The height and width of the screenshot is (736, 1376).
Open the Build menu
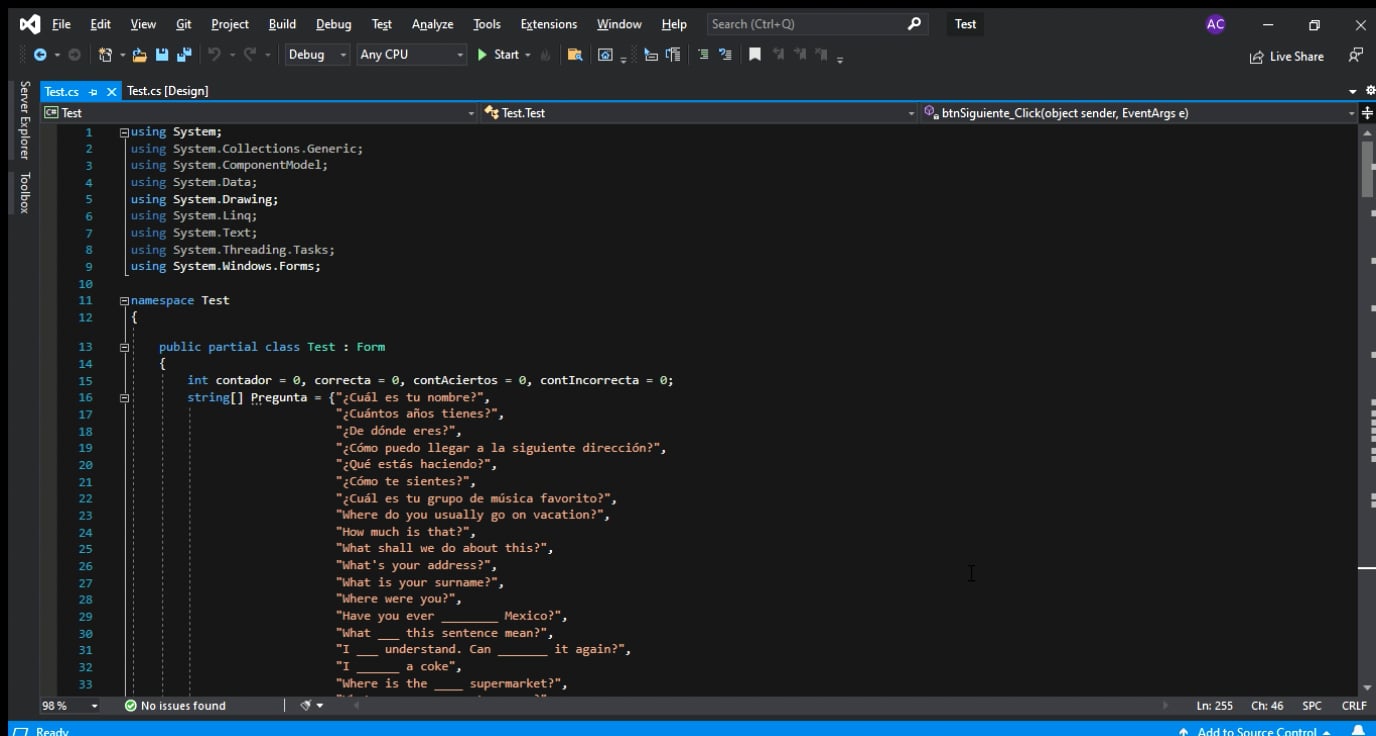[282, 24]
